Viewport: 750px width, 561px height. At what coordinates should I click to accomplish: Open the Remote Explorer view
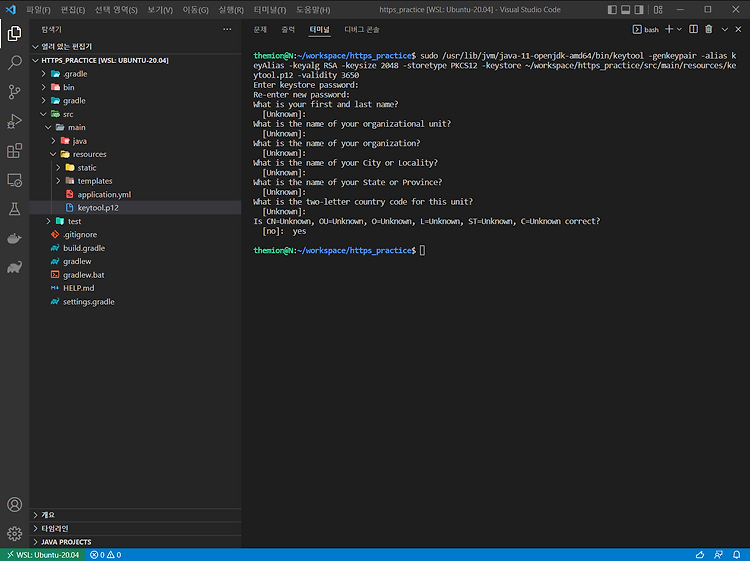point(14,180)
